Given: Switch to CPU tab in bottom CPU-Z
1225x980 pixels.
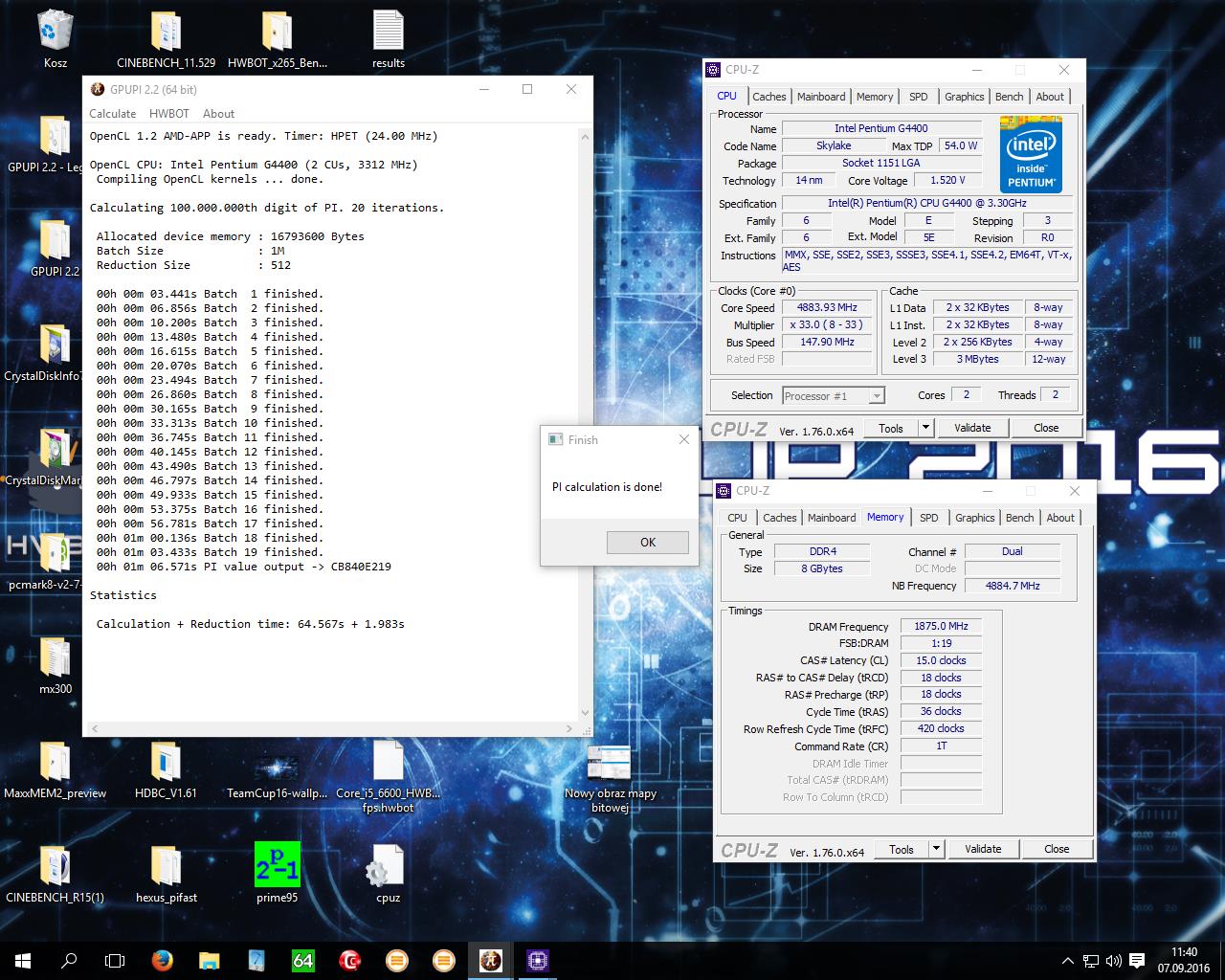Looking at the screenshot, I should tap(737, 518).
